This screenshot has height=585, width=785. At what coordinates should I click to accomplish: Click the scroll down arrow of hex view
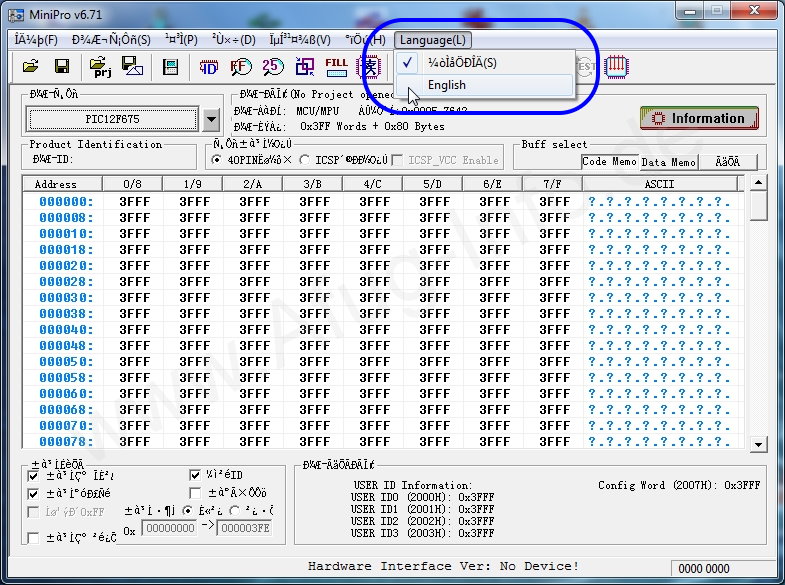coord(758,444)
